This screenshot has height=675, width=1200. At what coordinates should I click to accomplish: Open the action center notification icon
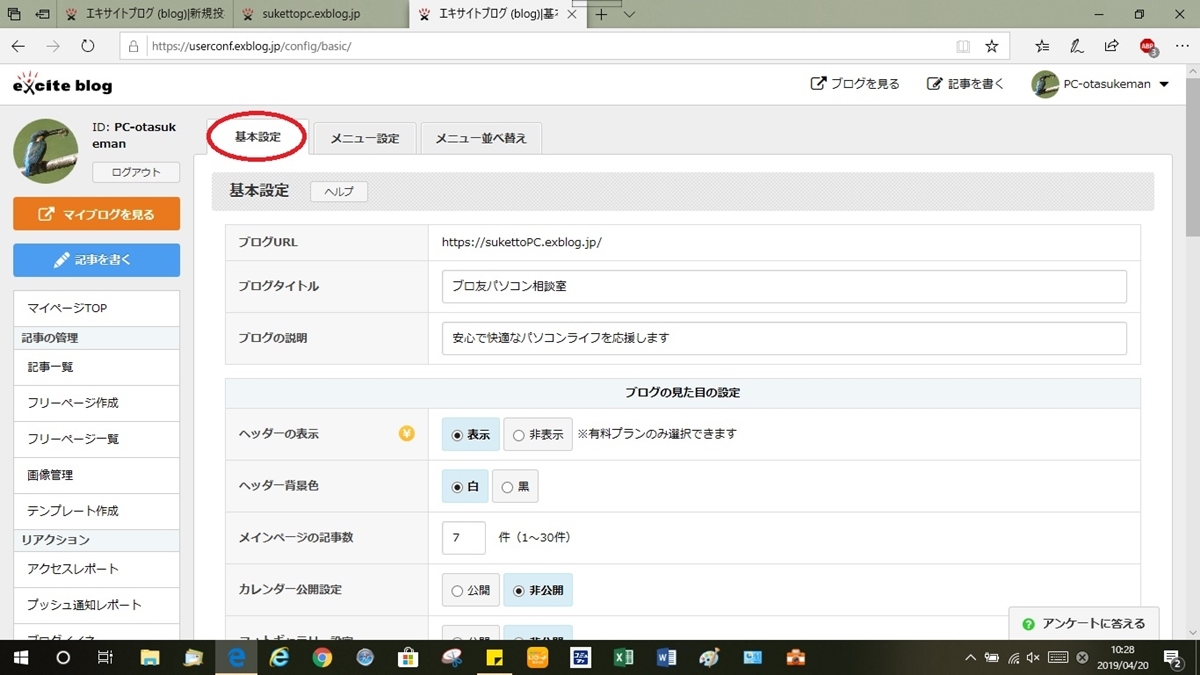[1175, 658]
